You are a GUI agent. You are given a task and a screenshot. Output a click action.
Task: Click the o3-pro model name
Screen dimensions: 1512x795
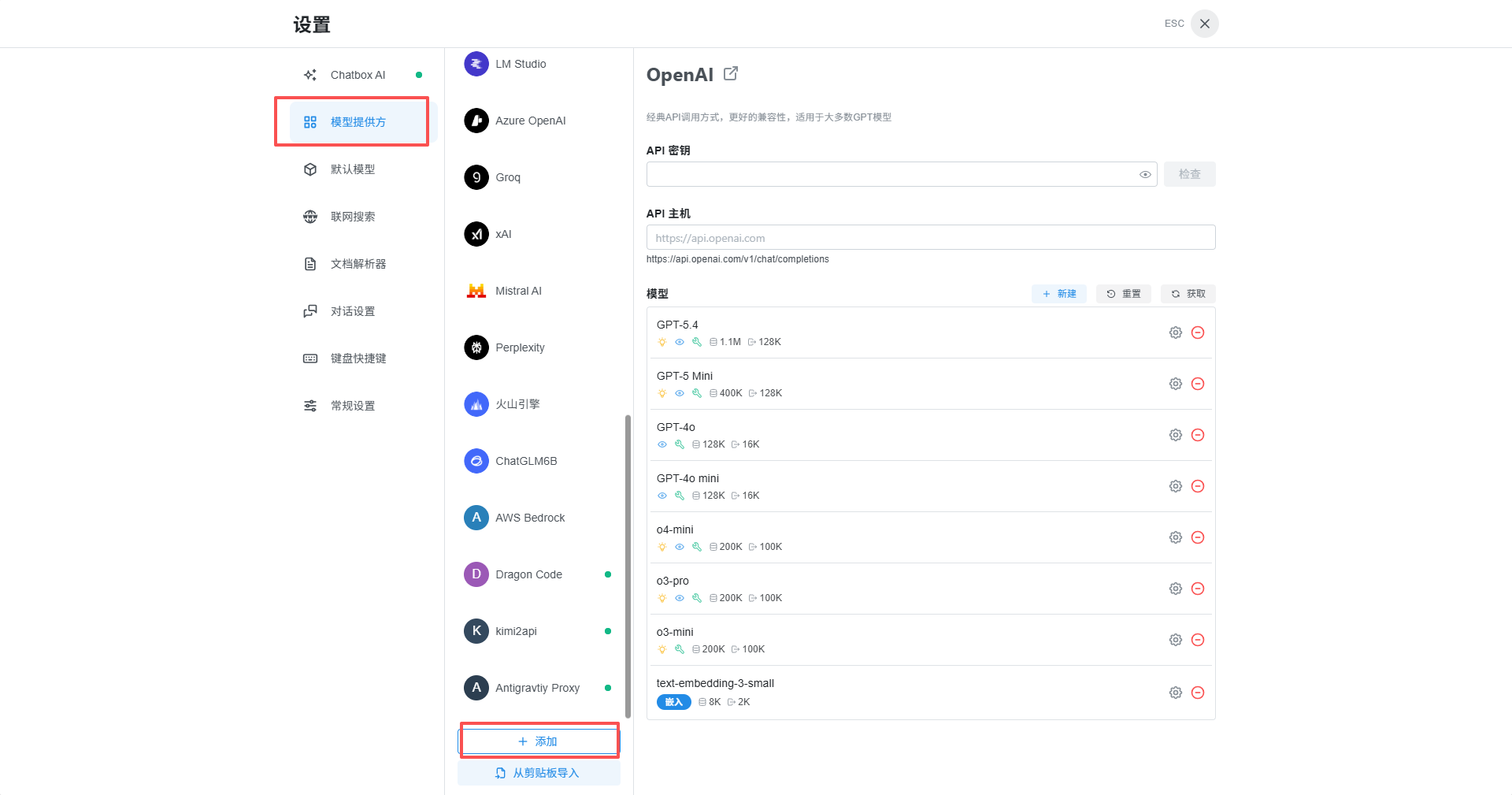coord(673,581)
